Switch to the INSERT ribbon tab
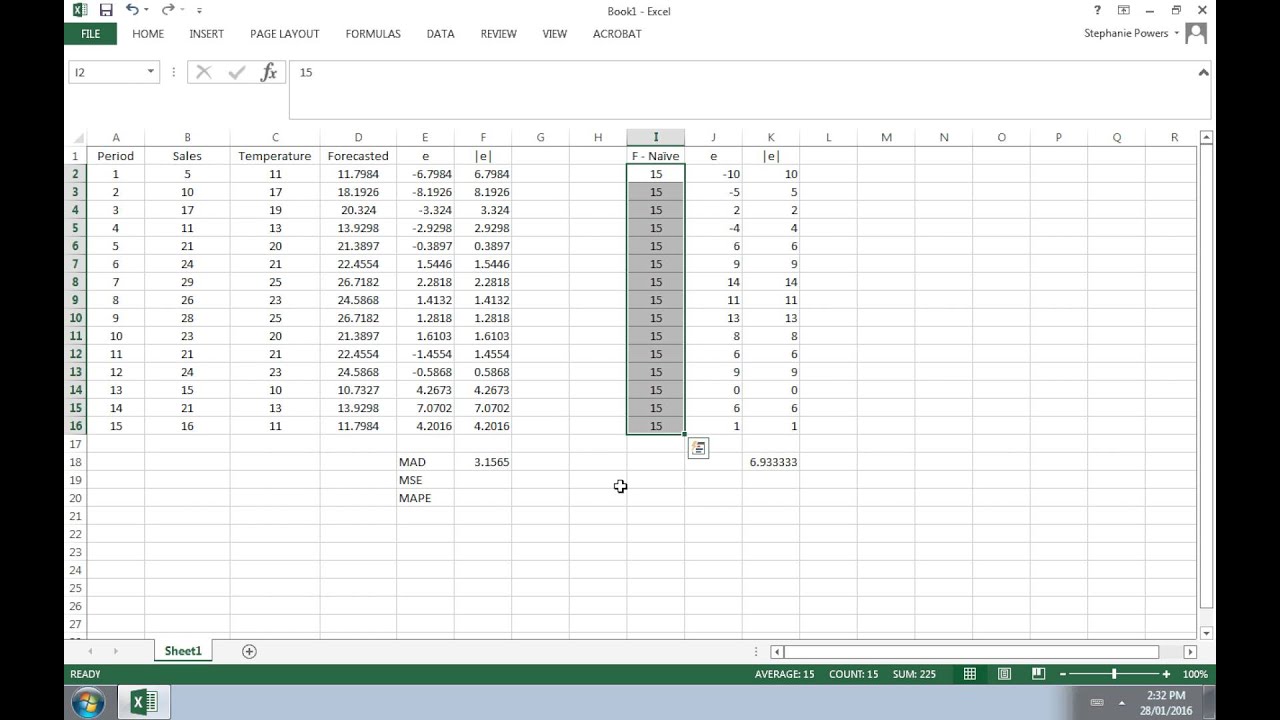Screen dimensions: 1280x720 [207, 33]
